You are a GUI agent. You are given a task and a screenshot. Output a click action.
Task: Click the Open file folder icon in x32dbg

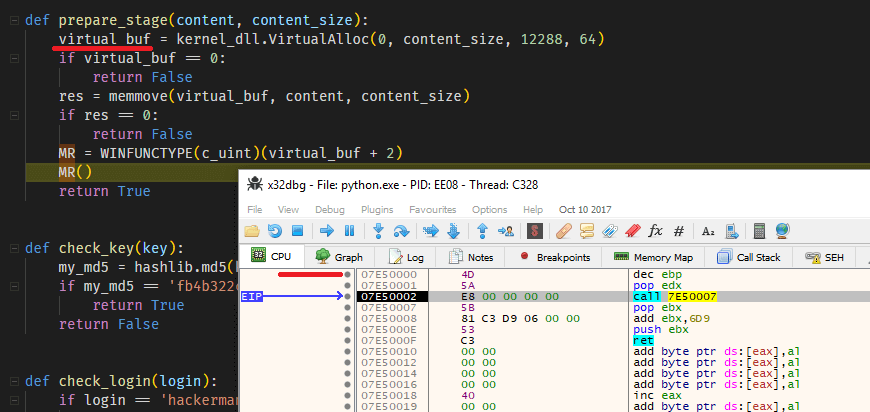(251, 231)
